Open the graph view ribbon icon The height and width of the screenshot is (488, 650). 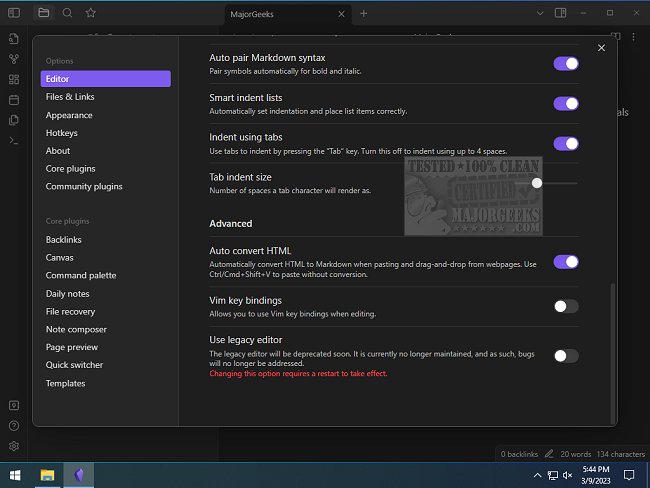coord(14,59)
